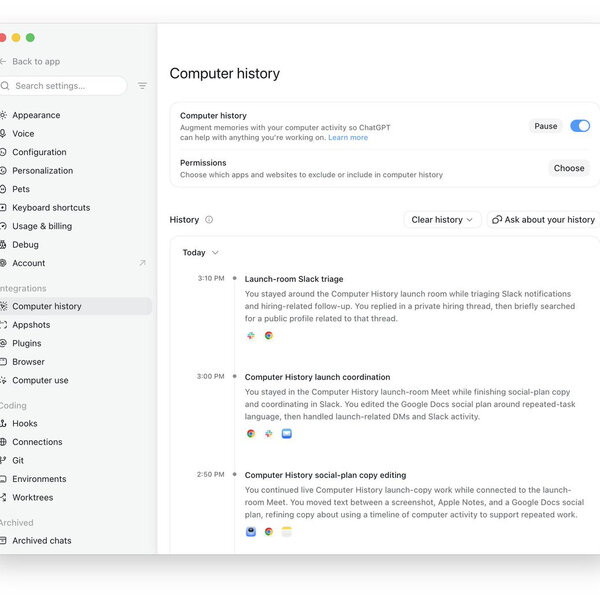The height and width of the screenshot is (600, 600).
Task: Open Archived chats
Action: point(42,541)
